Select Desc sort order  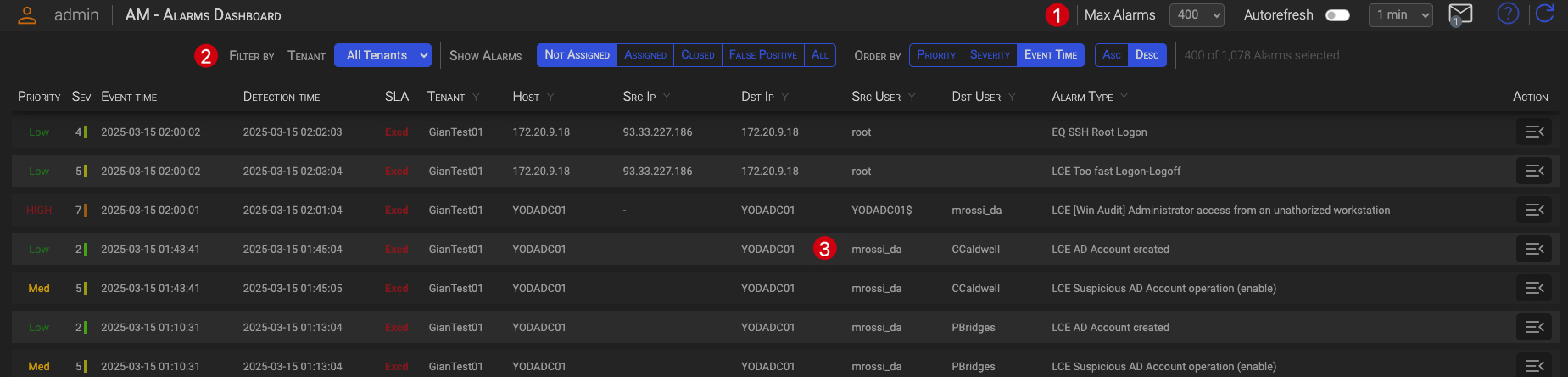[x=1147, y=55]
